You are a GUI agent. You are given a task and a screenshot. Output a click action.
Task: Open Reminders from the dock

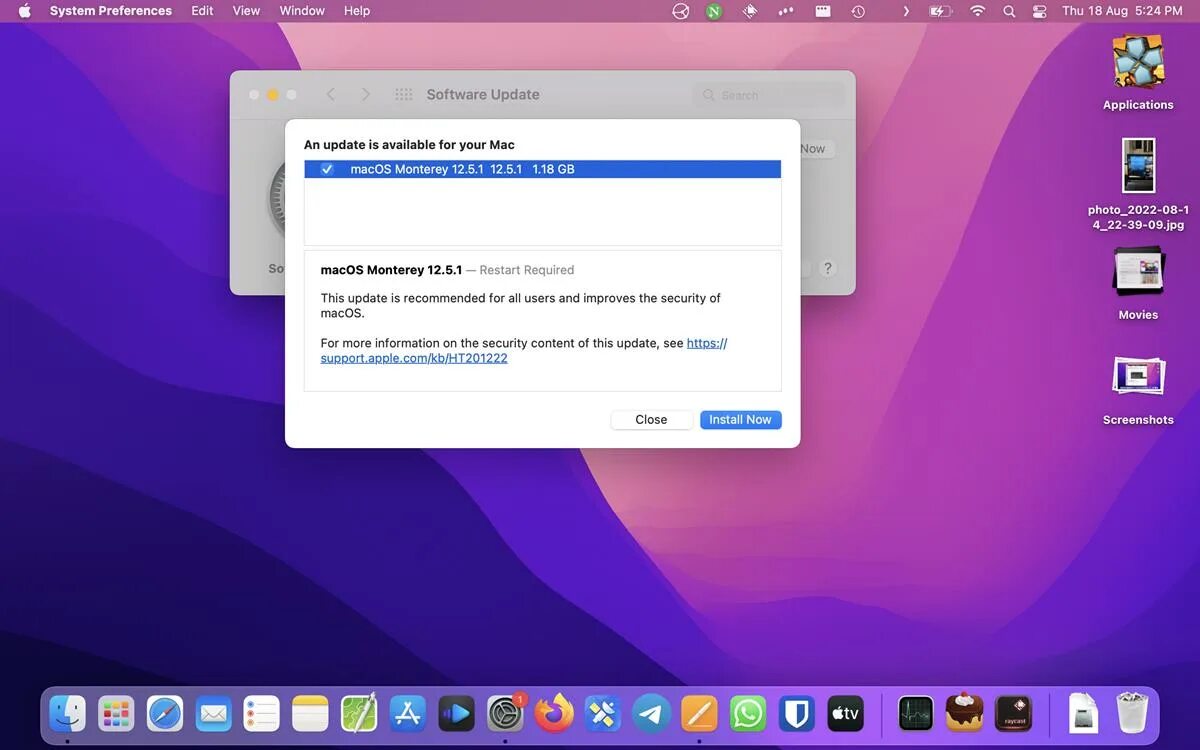(262, 713)
